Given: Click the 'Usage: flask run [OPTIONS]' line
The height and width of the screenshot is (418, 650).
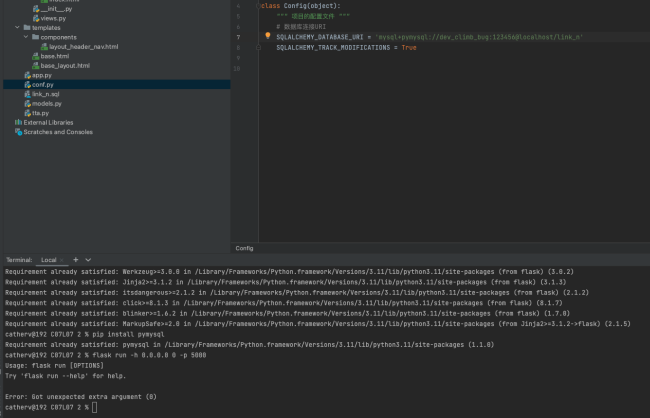Looking at the screenshot, I should point(54,365).
